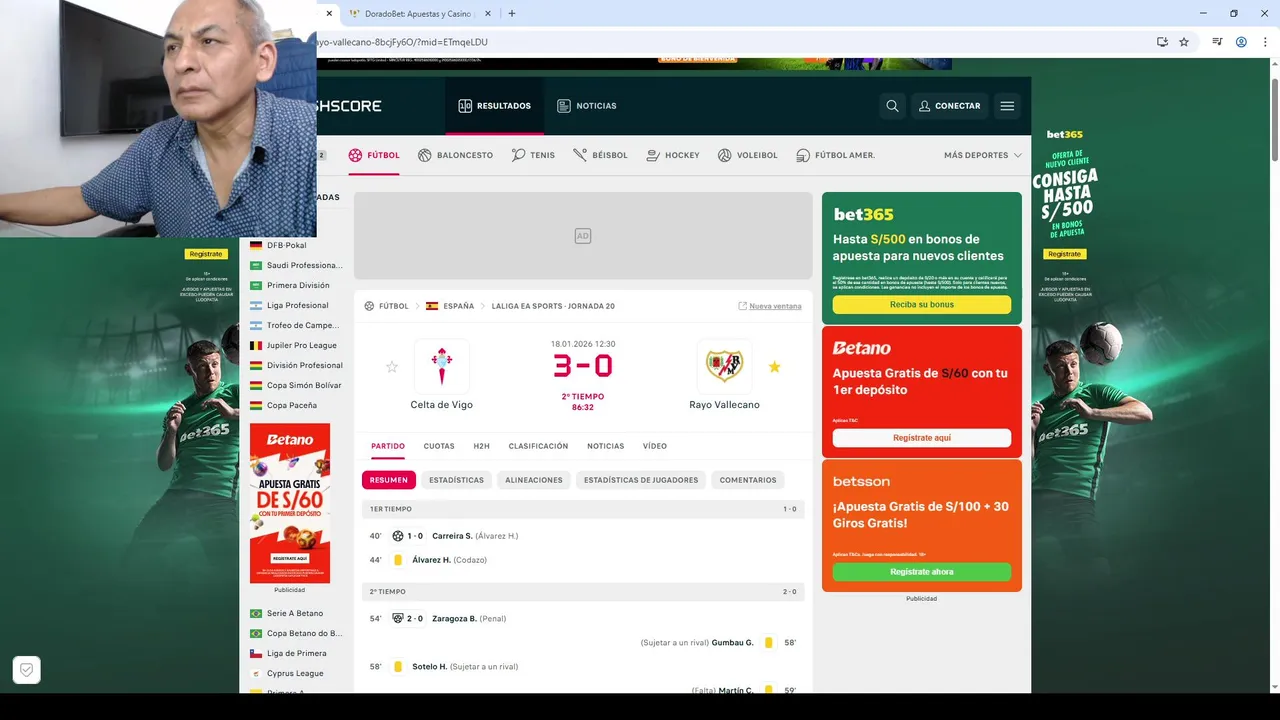Click Álvarez H. yellow card entry
The image size is (1280, 720).
pos(431,560)
